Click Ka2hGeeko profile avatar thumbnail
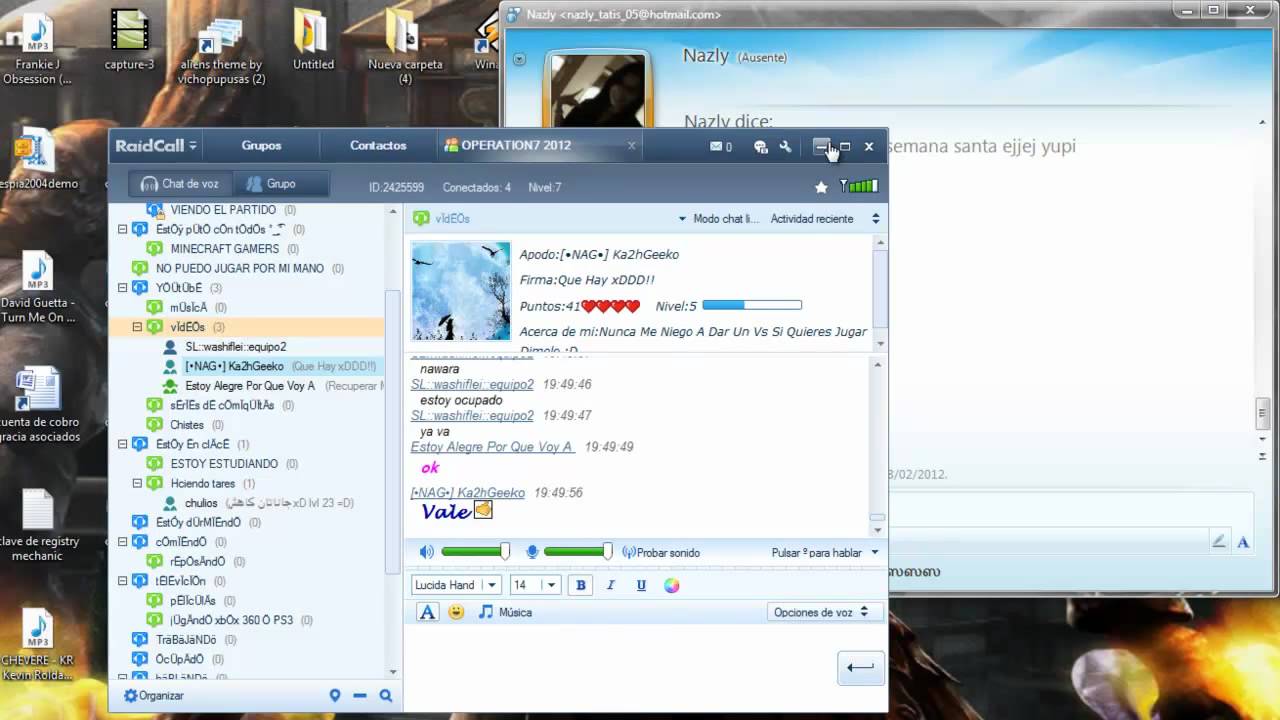1280x720 pixels. (x=461, y=291)
